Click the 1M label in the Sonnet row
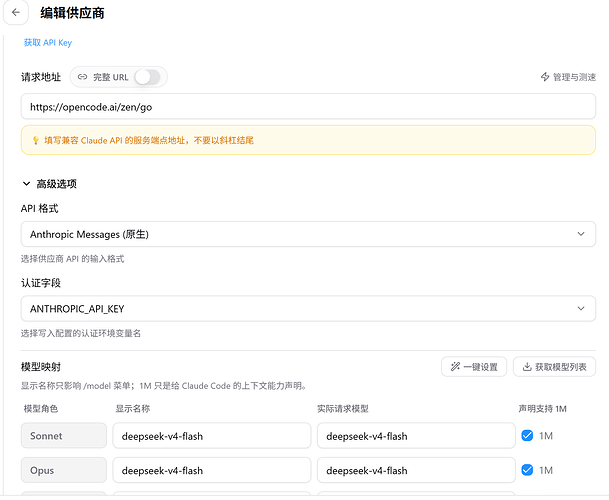 point(546,436)
